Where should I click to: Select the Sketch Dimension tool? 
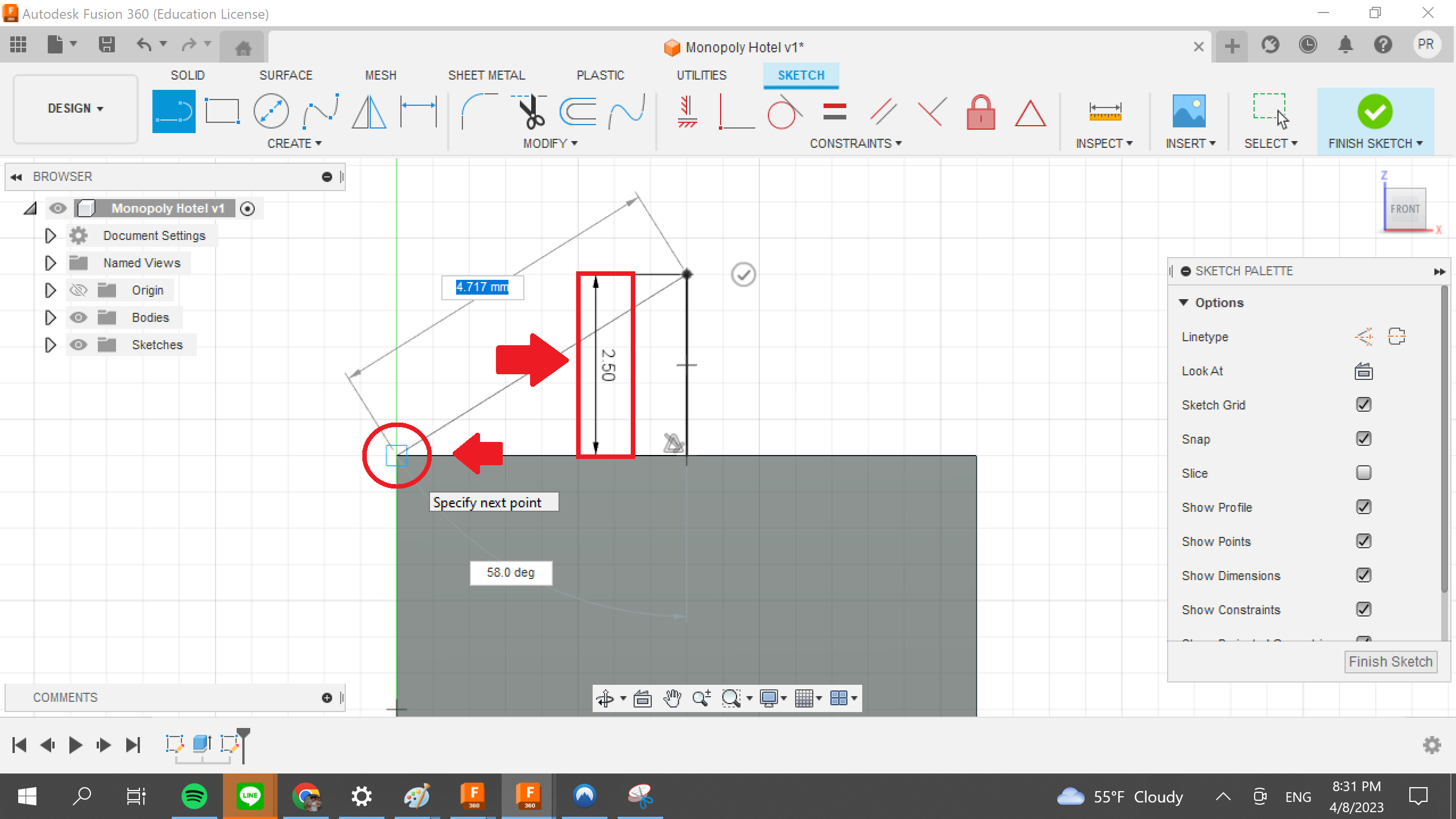(418, 111)
